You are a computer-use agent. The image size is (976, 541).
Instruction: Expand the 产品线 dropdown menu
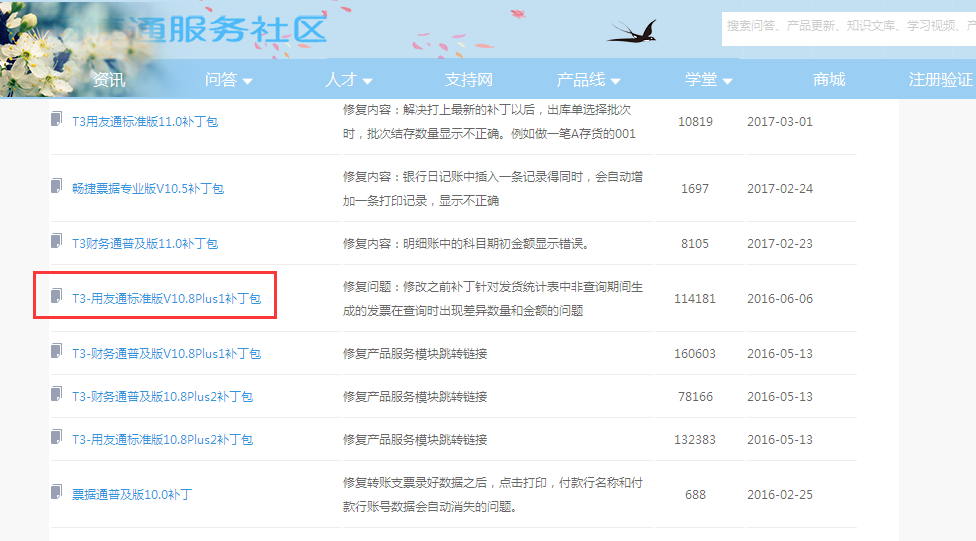coord(589,80)
